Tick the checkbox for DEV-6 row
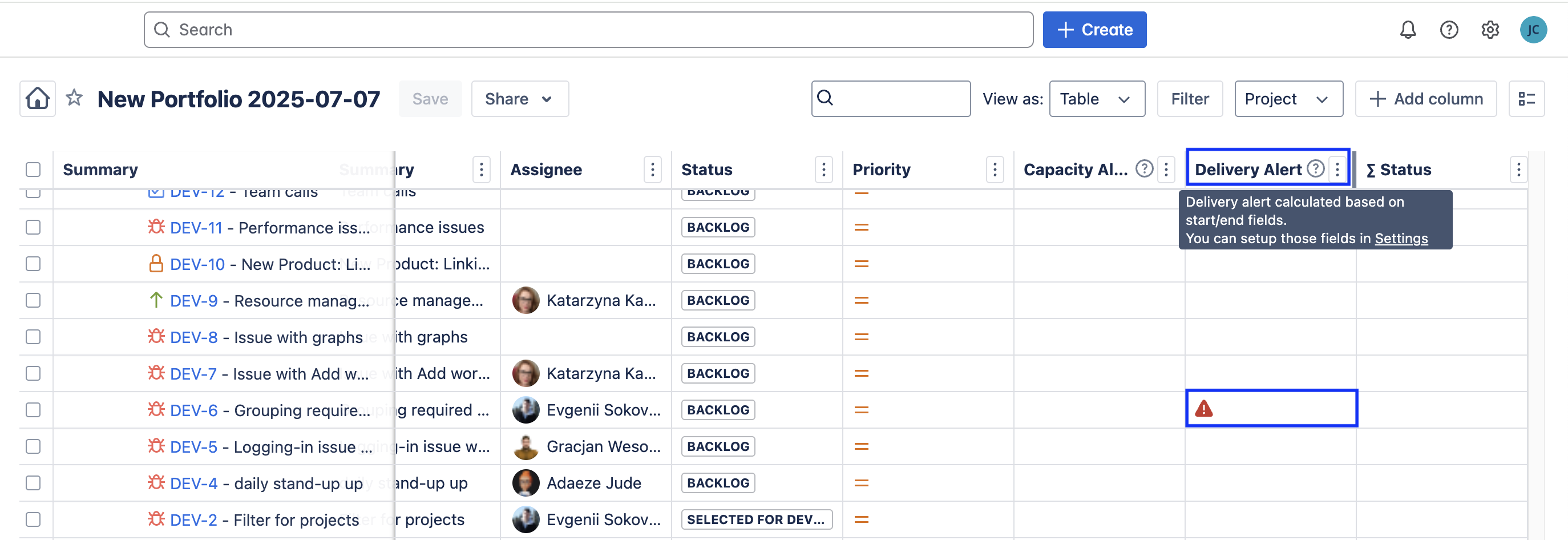Viewport: 1568px width, 540px height. tap(34, 410)
